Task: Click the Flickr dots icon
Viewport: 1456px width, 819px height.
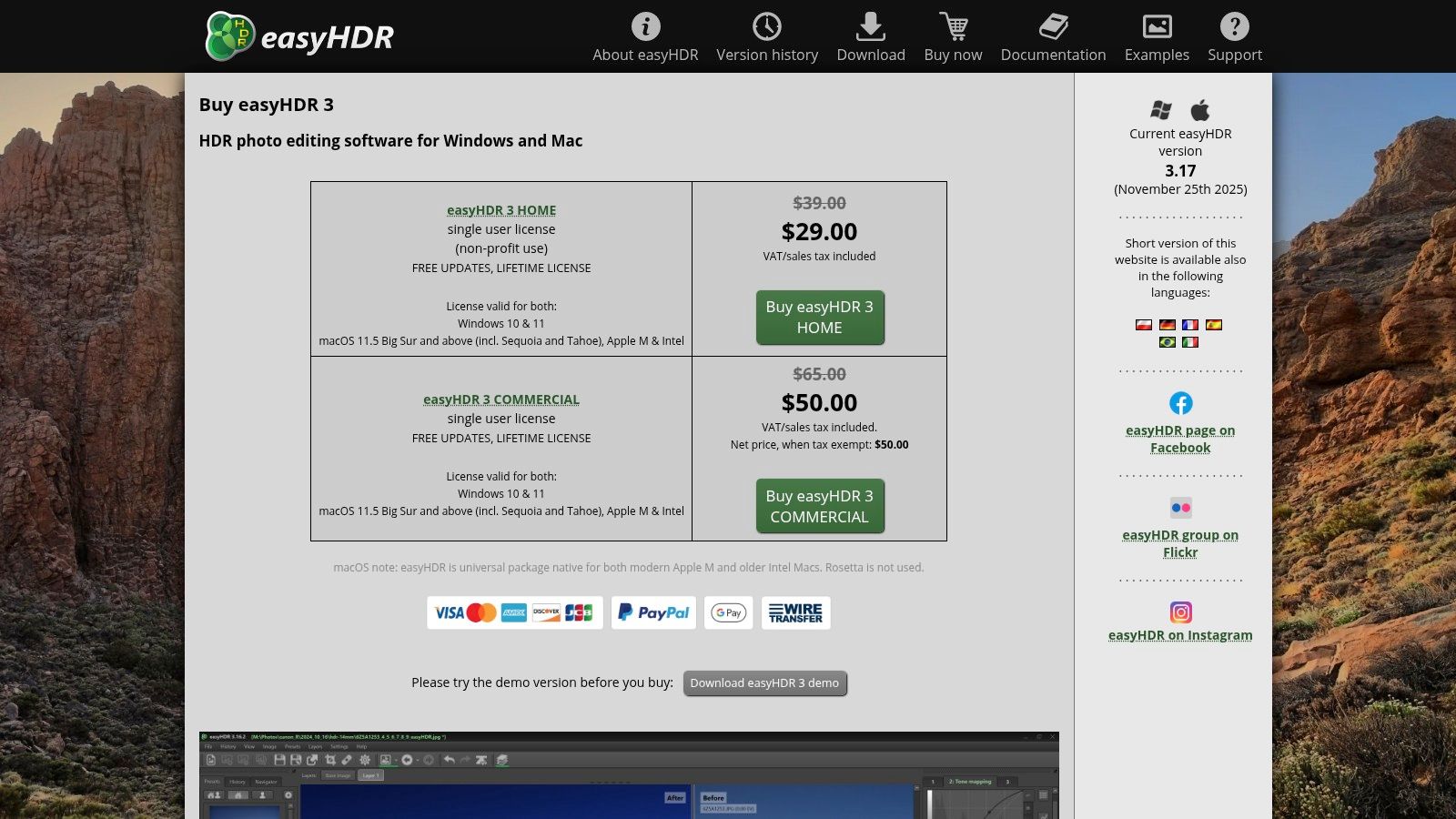Action: pos(1180,508)
